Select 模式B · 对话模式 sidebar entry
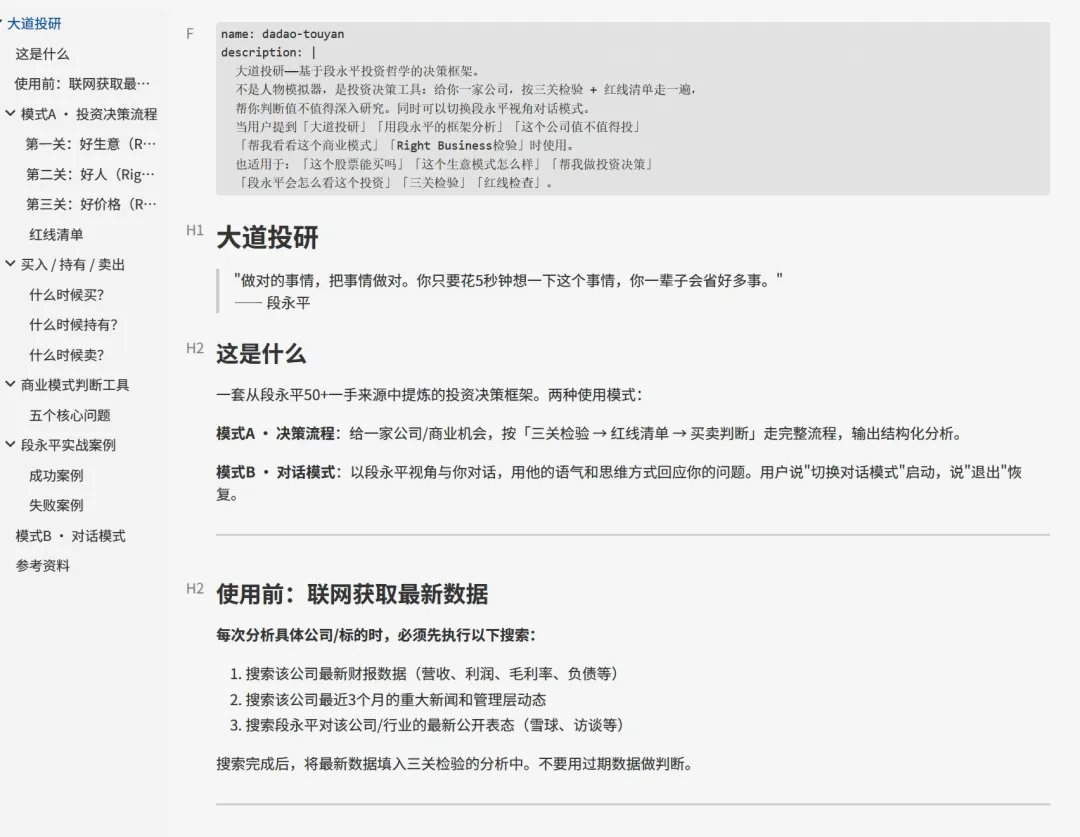 [68, 535]
